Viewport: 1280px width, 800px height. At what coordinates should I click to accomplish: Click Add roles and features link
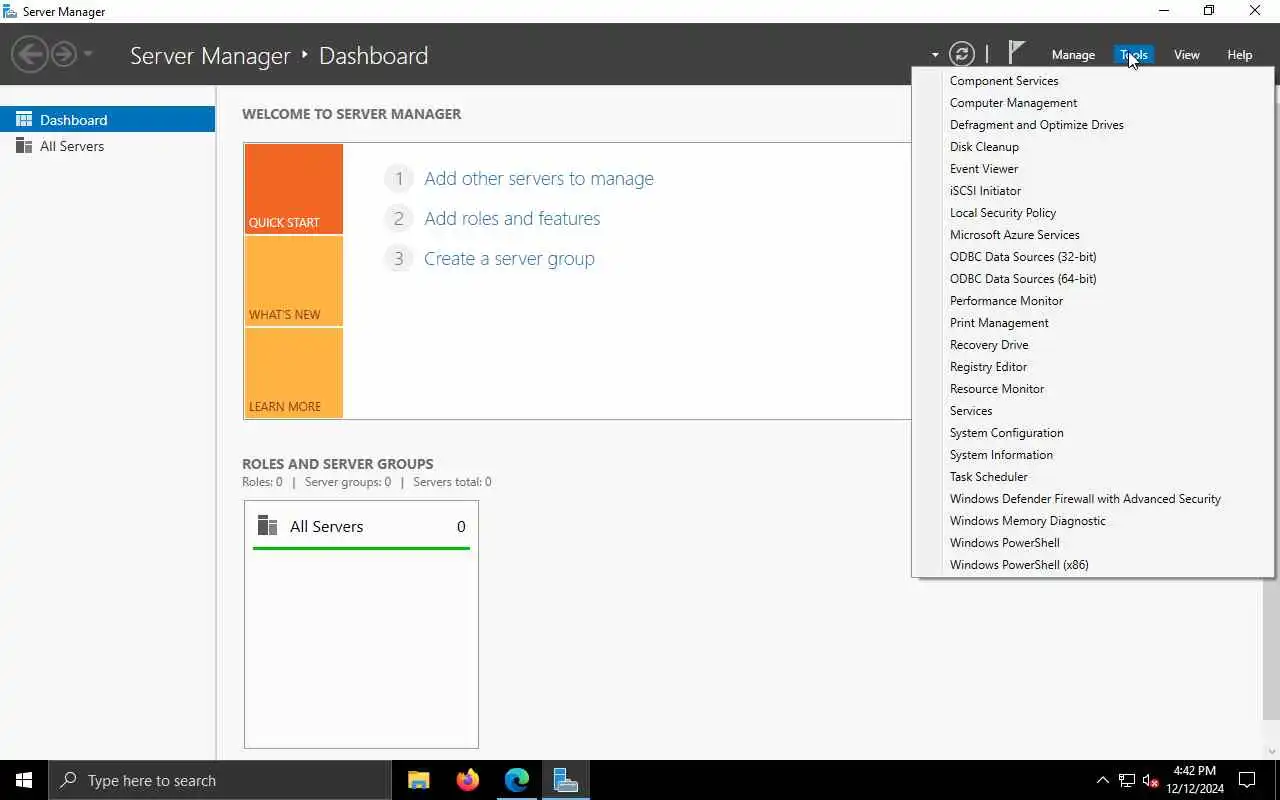coord(512,218)
